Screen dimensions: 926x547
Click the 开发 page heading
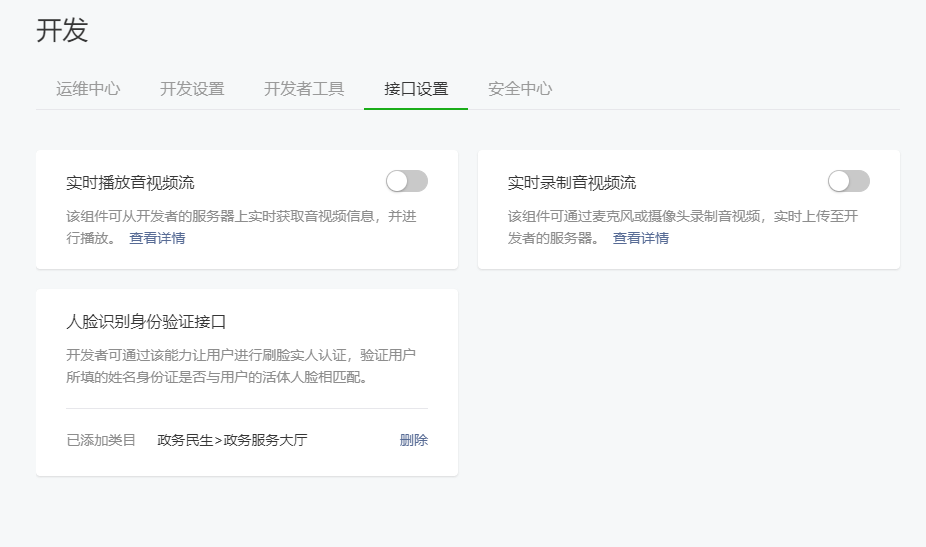click(62, 31)
